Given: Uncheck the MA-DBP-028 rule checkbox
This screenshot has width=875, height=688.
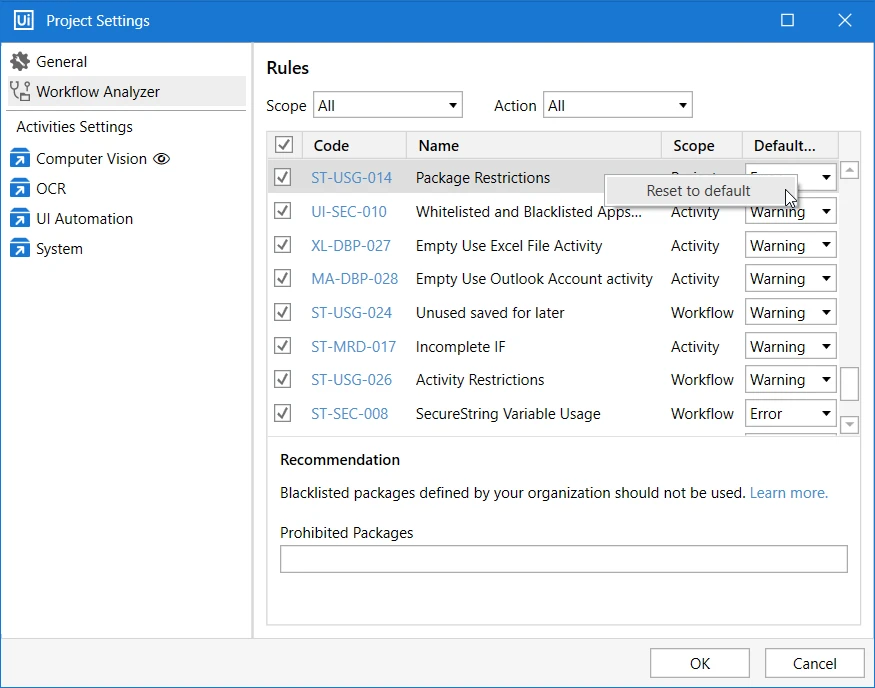Looking at the screenshot, I should tap(282, 278).
